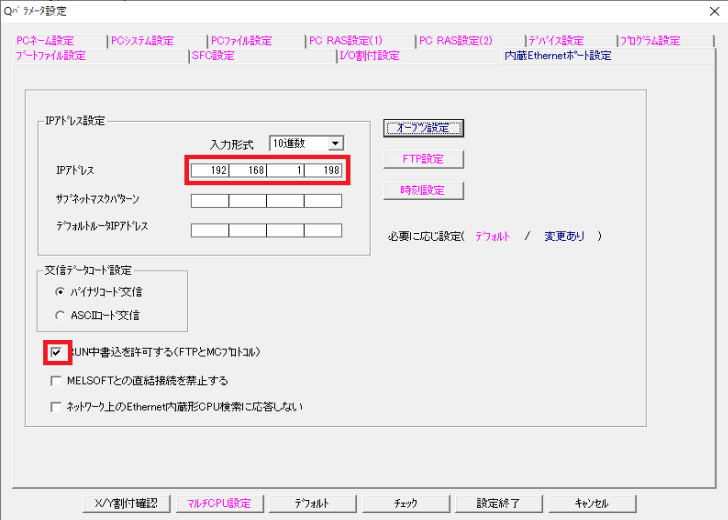728x520 pixels.
Task: Click first octet of IPアドレス field
Action: click(211, 171)
